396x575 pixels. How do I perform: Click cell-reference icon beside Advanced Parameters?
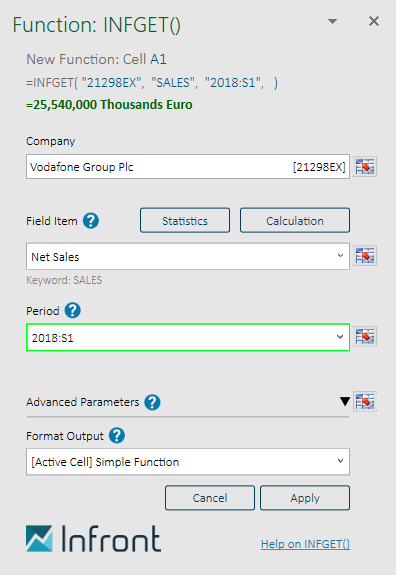(x=365, y=401)
